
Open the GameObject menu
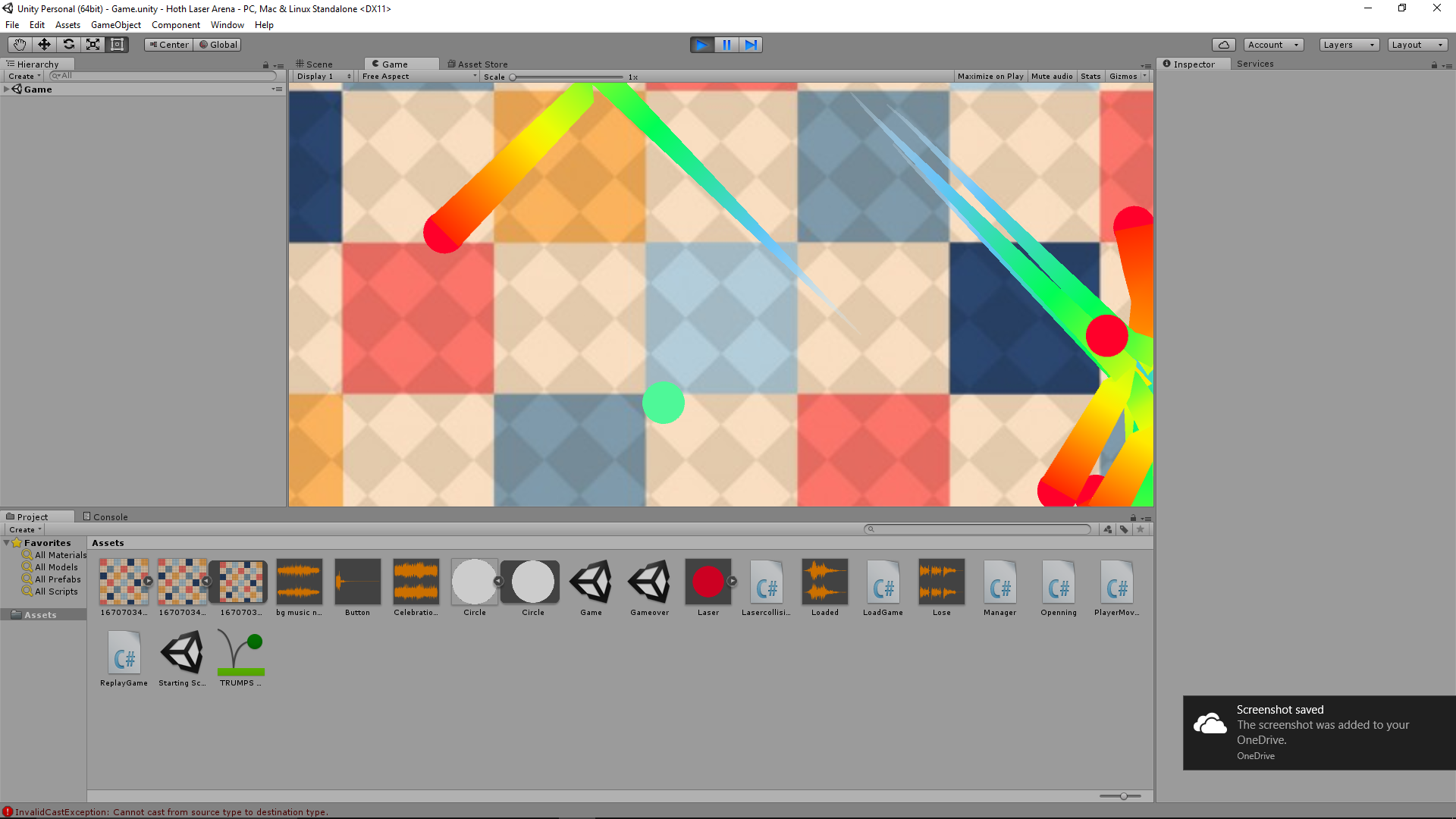tap(115, 25)
